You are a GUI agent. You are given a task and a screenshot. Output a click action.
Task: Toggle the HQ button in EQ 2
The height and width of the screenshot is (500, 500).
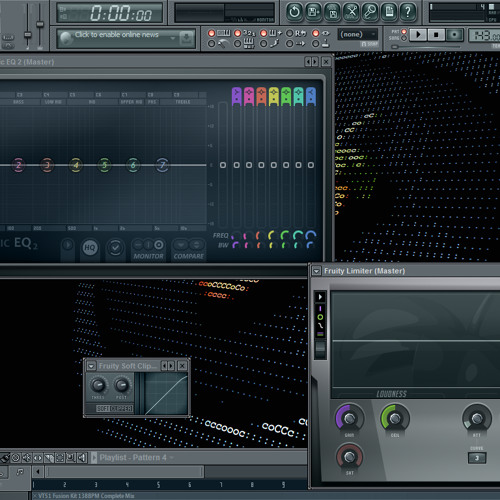(89, 248)
